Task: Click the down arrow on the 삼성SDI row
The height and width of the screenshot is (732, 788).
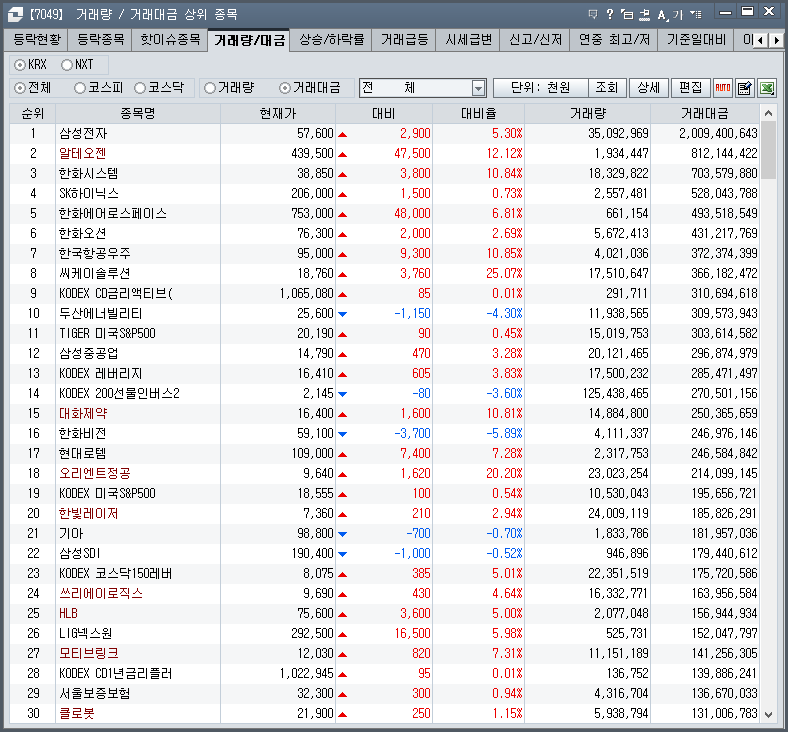Action: coord(343,554)
